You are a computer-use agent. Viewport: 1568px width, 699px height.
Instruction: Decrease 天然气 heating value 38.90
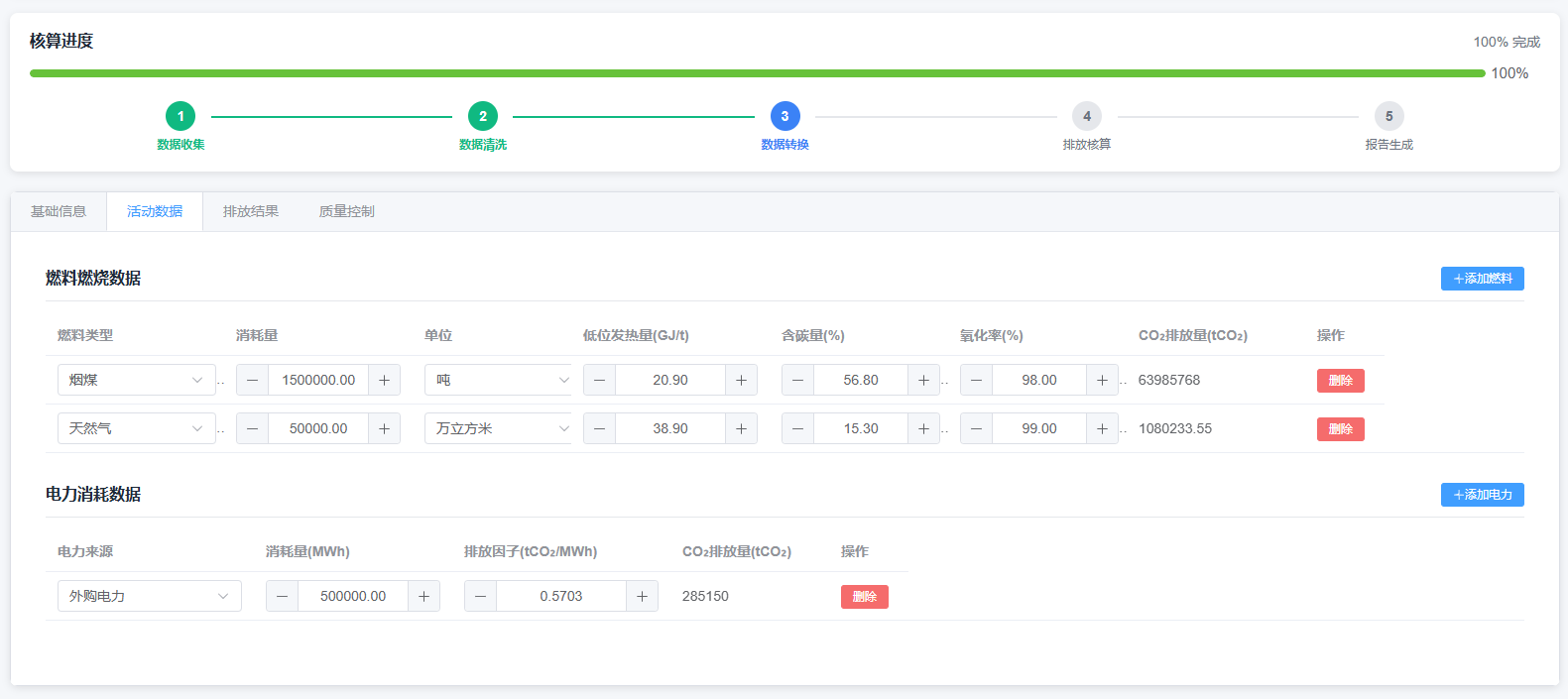coord(599,428)
